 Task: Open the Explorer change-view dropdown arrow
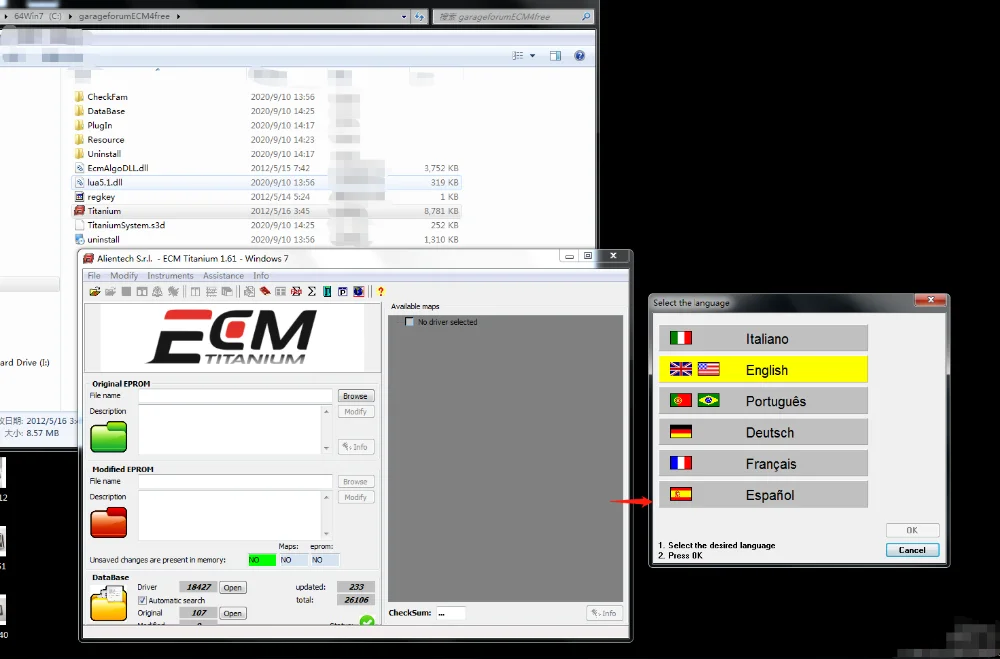[x=533, y=56]
